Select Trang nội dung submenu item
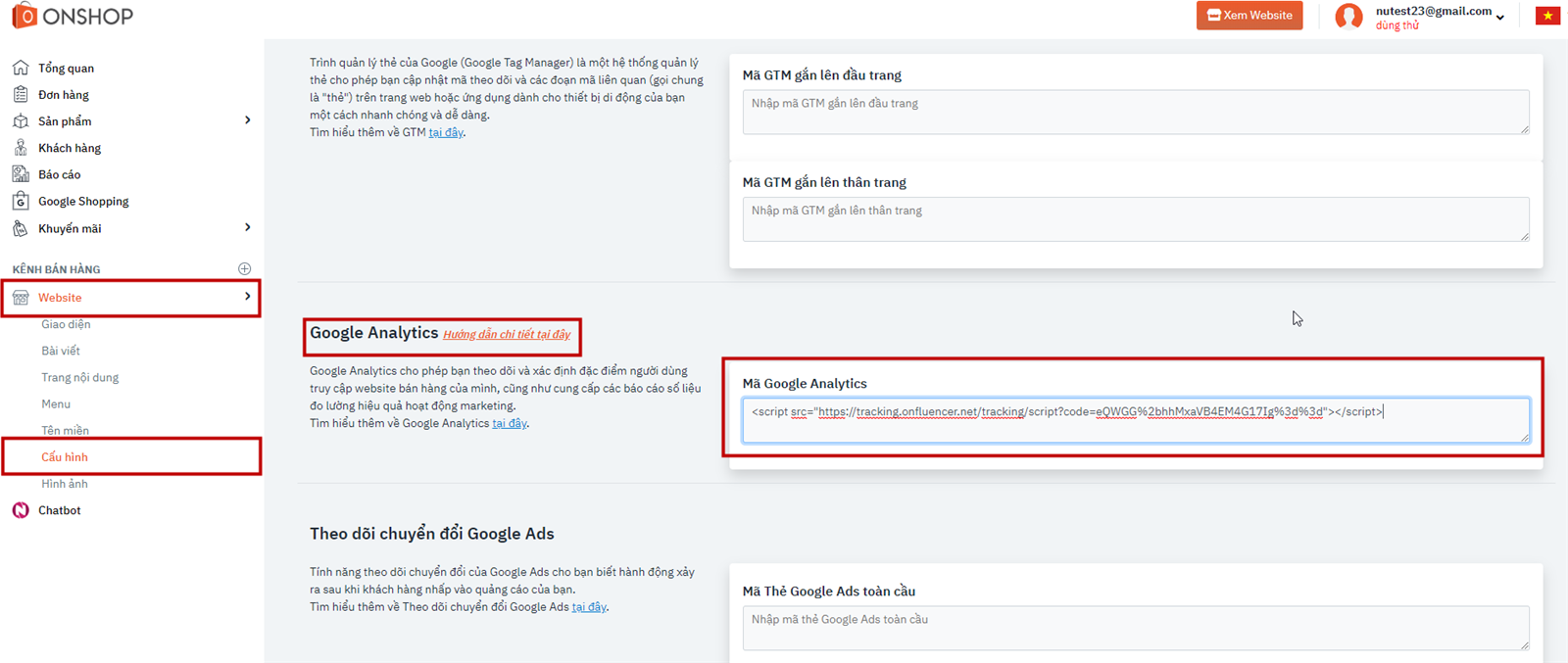 pos(79,377)
